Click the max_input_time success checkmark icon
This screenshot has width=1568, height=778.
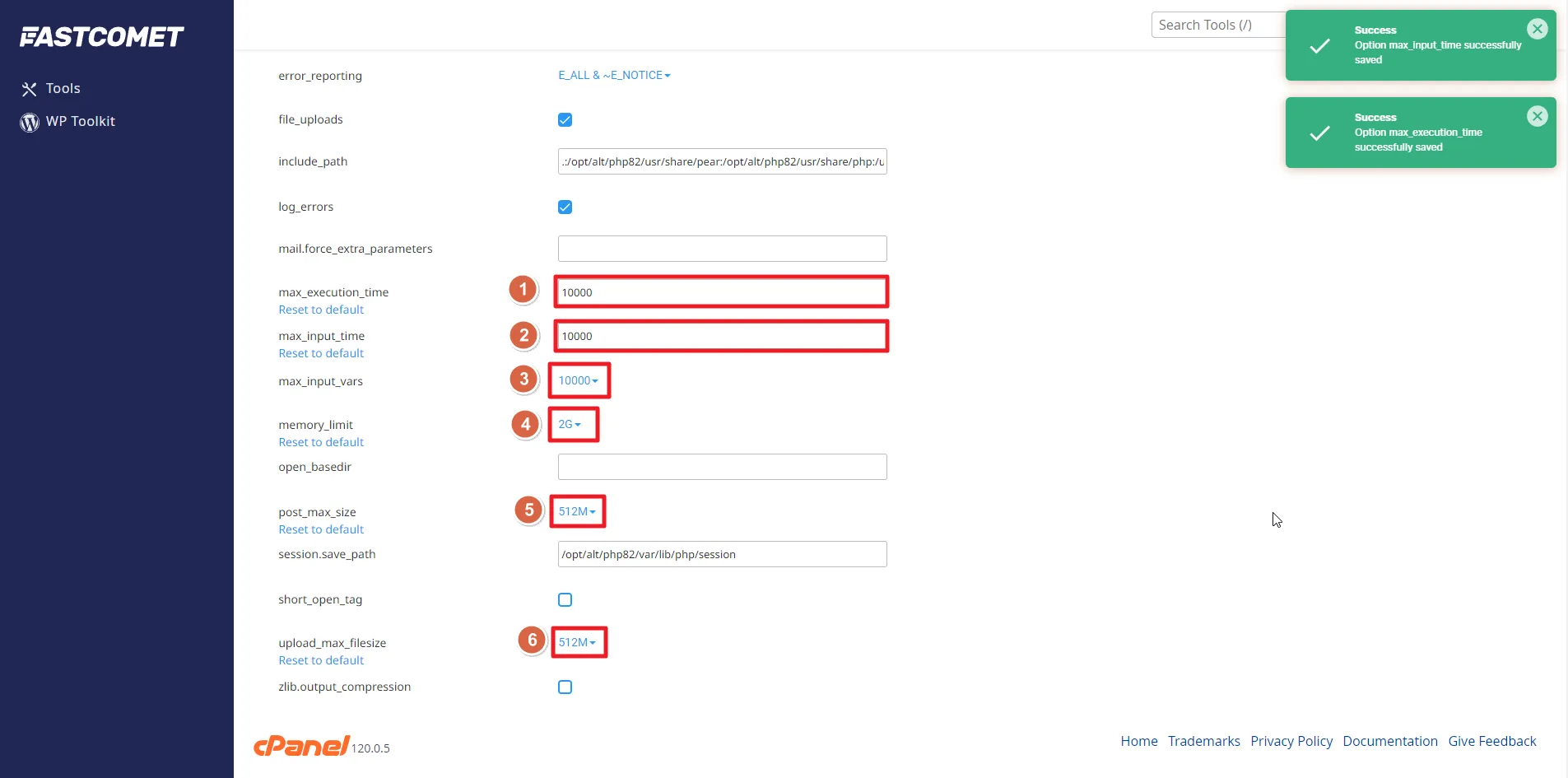point(1319,46)
